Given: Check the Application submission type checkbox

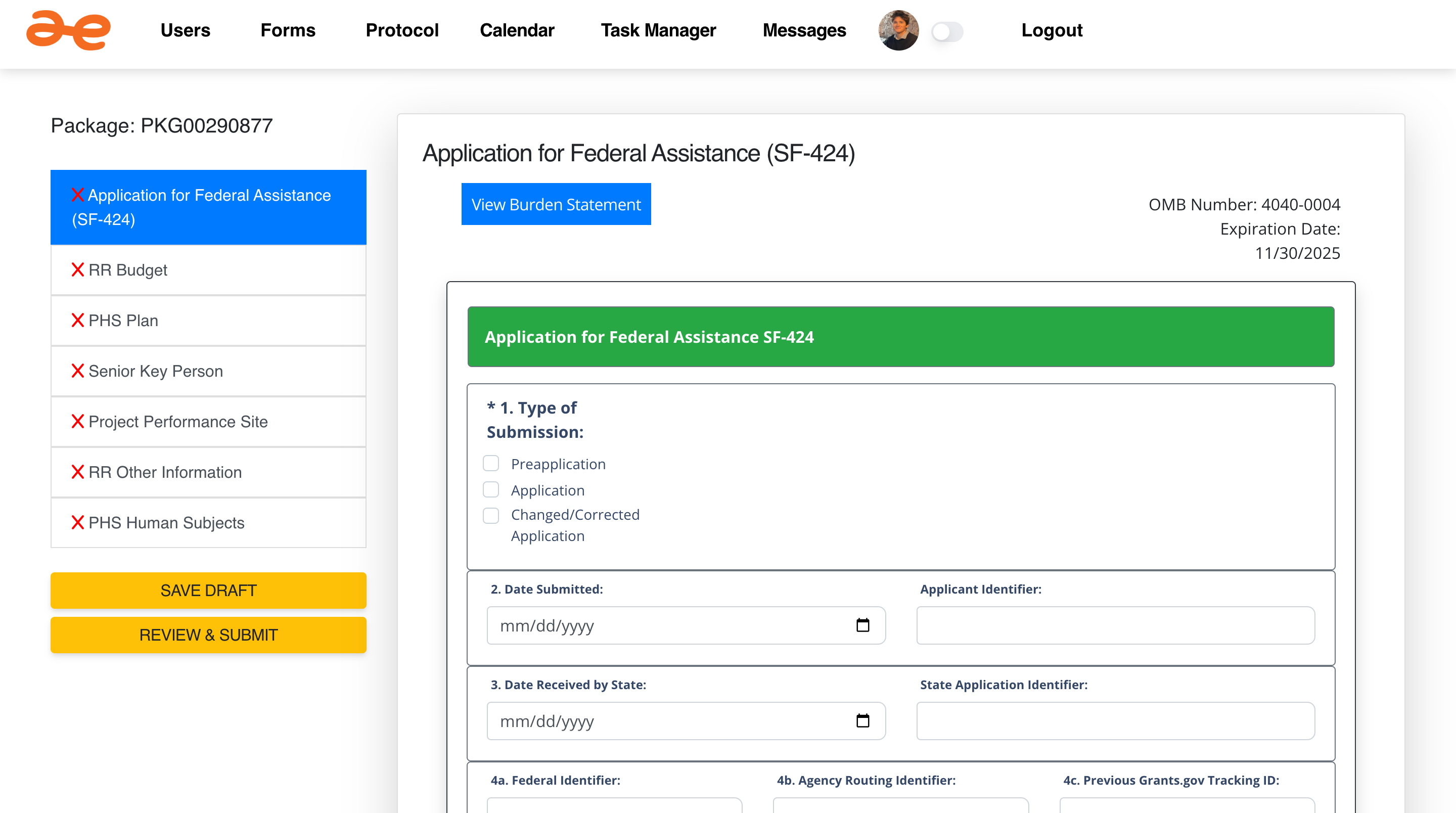Looking at the screenshot, I should tap(490, 489).
